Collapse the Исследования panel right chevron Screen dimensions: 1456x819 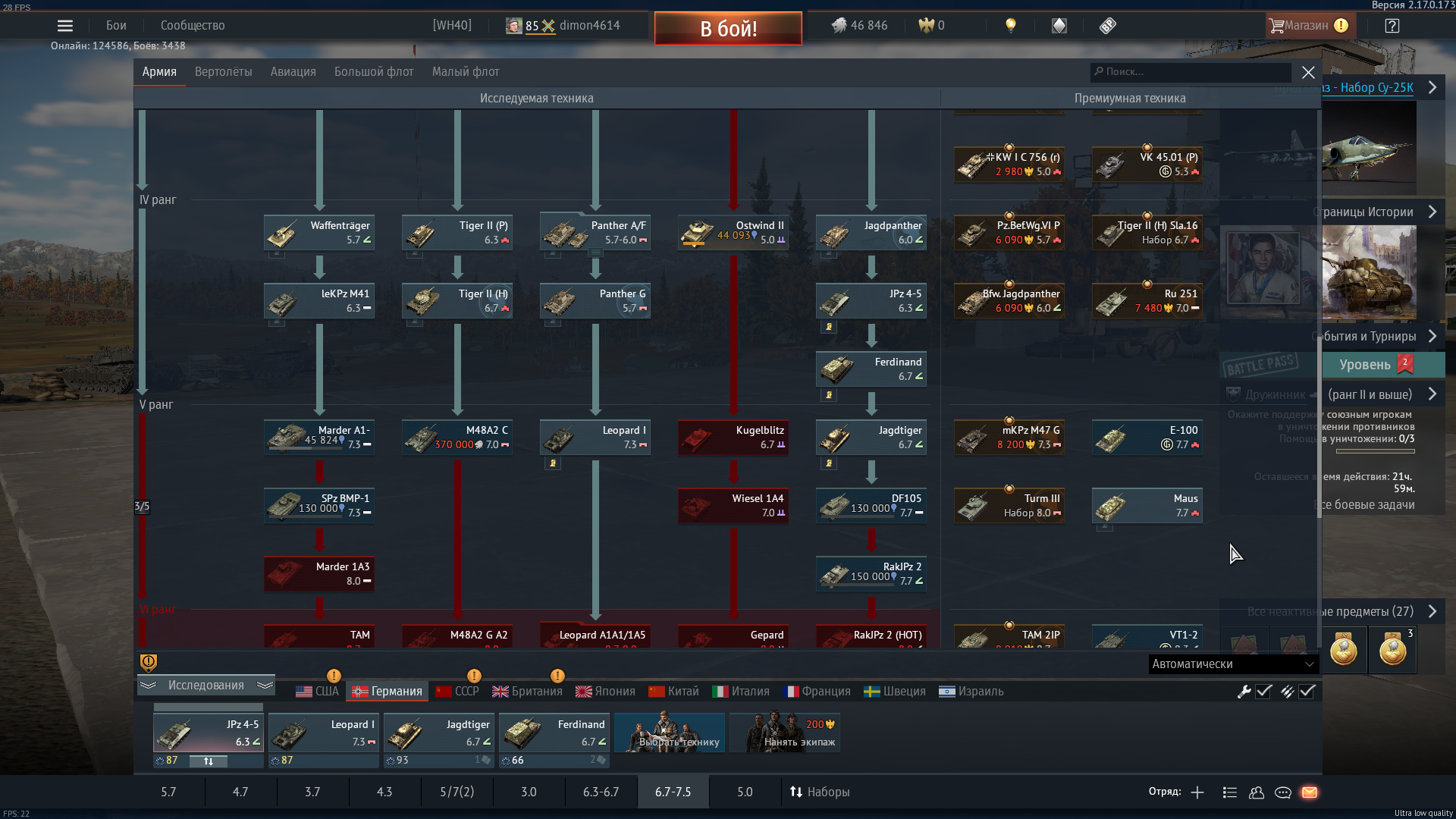point(265,686)
